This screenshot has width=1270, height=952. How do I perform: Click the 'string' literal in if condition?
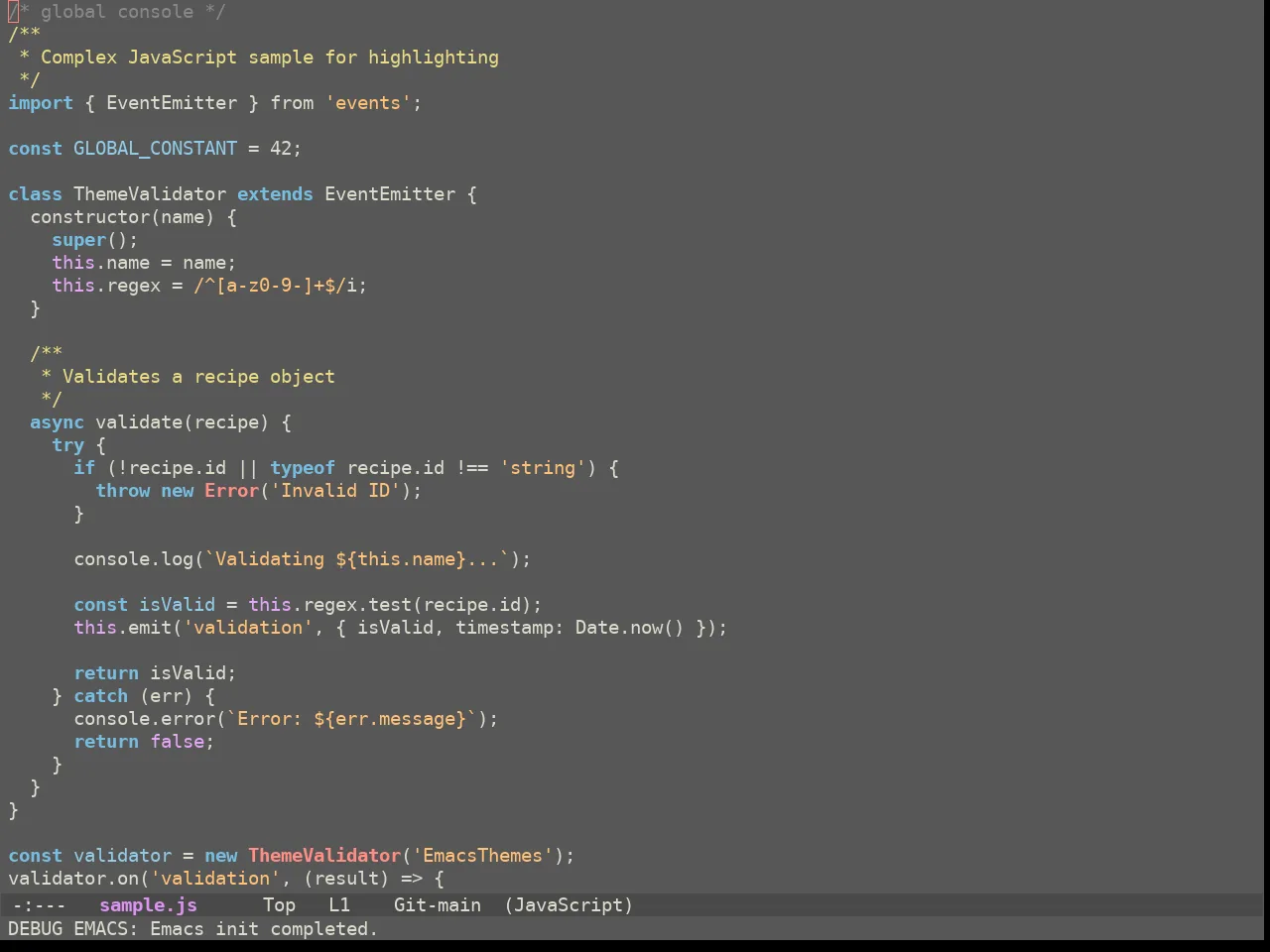[x=543, y=468]
